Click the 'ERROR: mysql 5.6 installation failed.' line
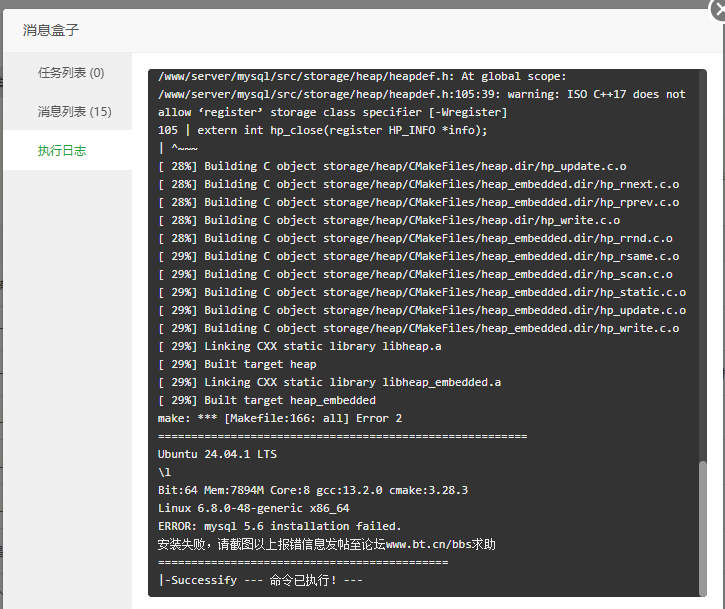Viewport: 725px width, 609px height. point(279,526)
